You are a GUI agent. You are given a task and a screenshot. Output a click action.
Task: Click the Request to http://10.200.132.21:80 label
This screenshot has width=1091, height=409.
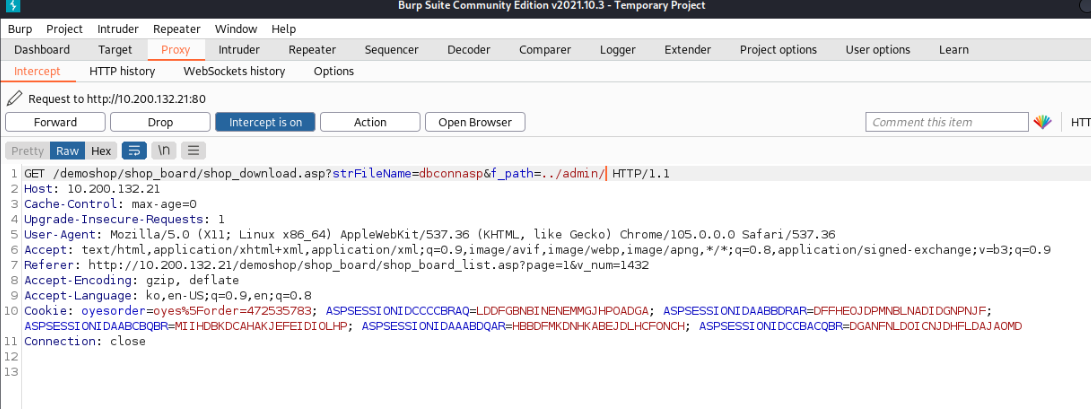(117, 99)
